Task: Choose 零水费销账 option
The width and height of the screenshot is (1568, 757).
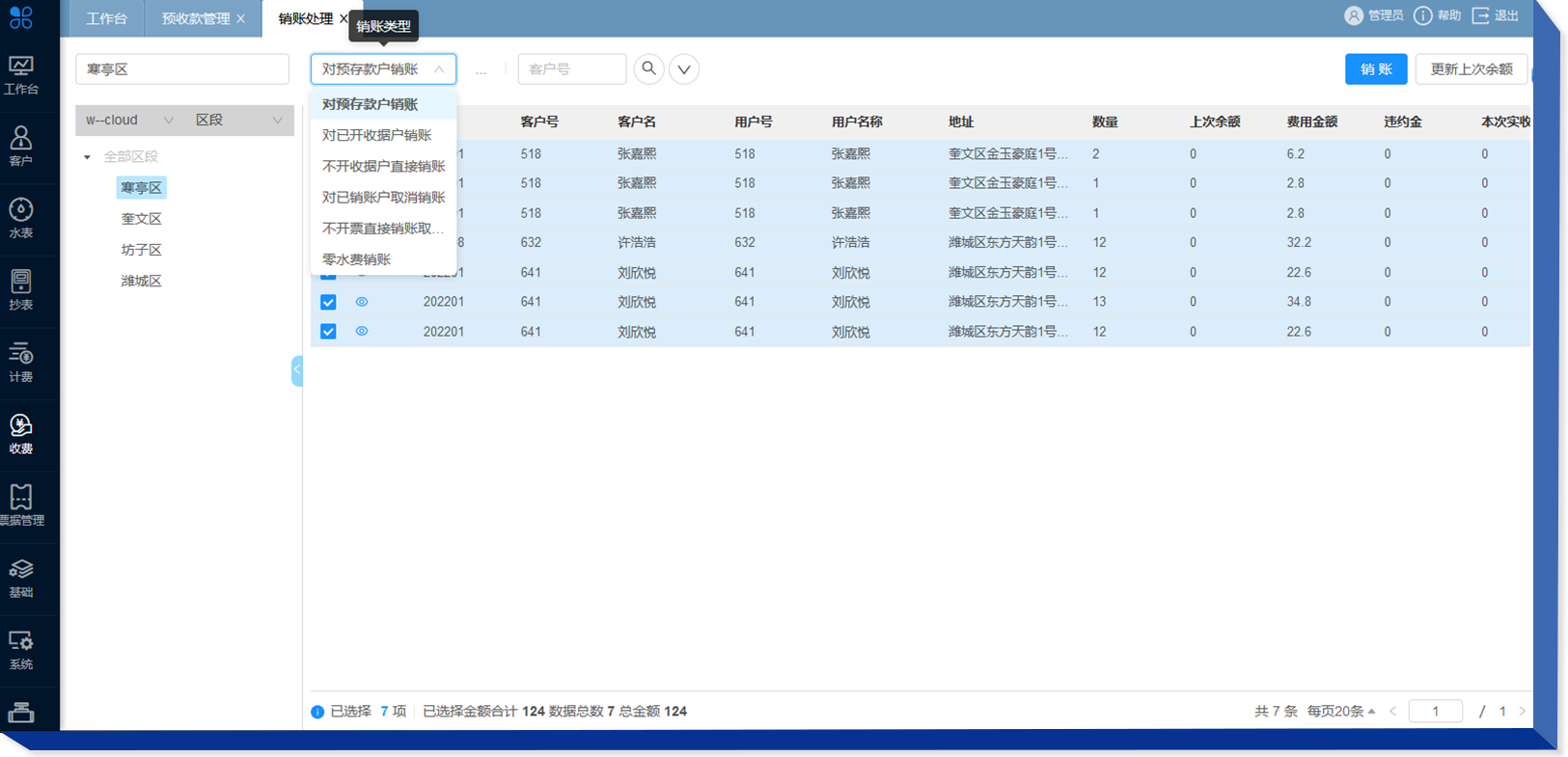Action: tap(383, 258)
